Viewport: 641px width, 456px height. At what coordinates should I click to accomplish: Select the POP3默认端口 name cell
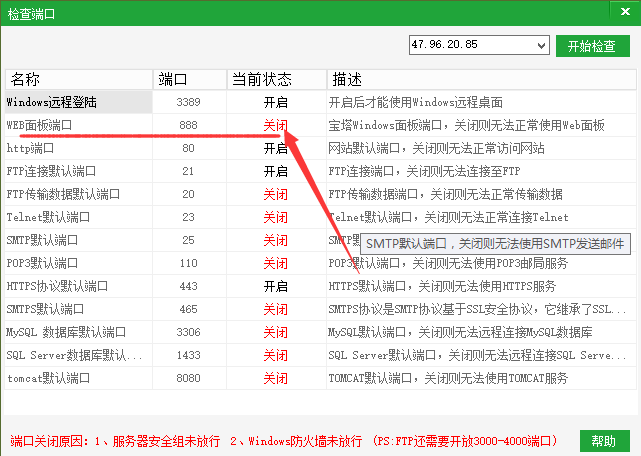78,263
